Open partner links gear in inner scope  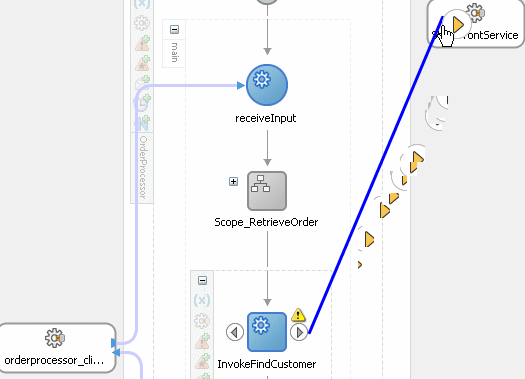[202, 321]
